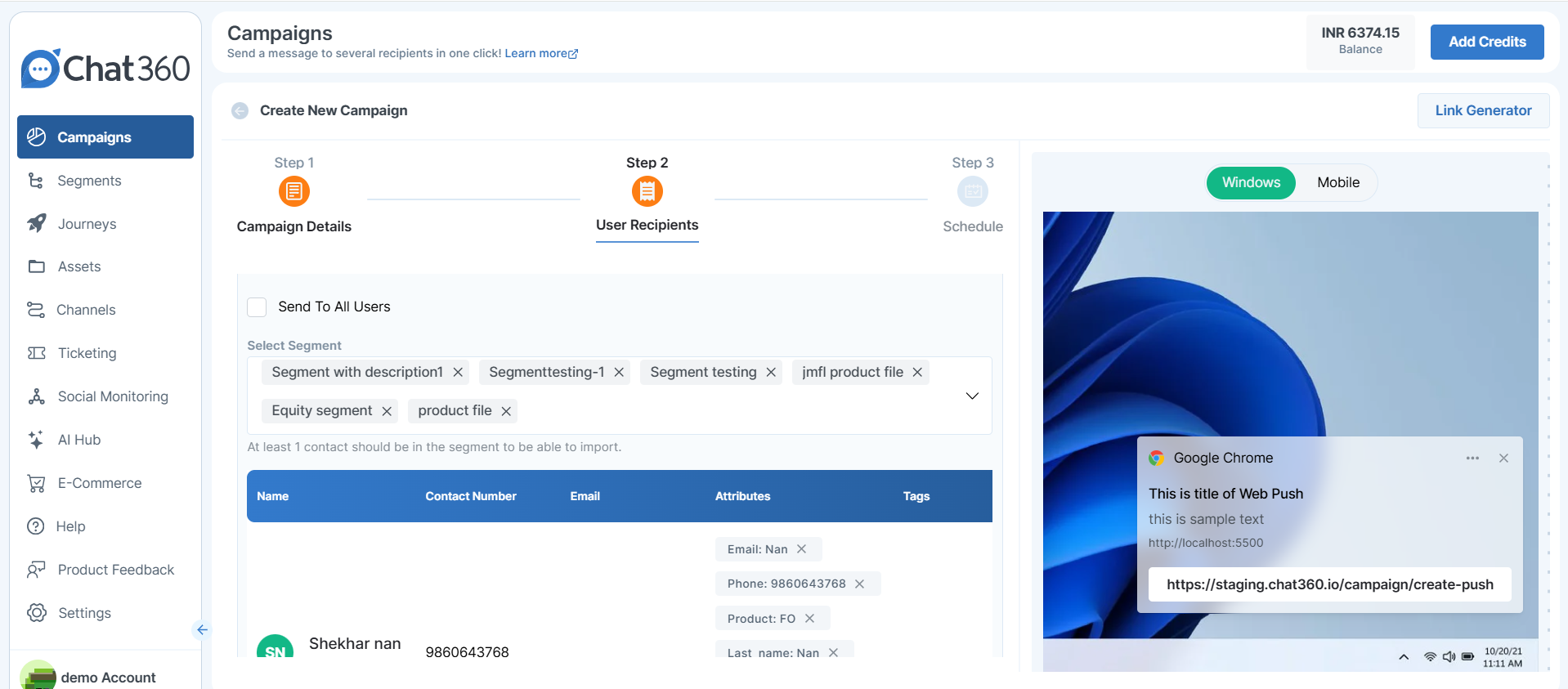Open Journeys via the rocket icon

(37, 223)
